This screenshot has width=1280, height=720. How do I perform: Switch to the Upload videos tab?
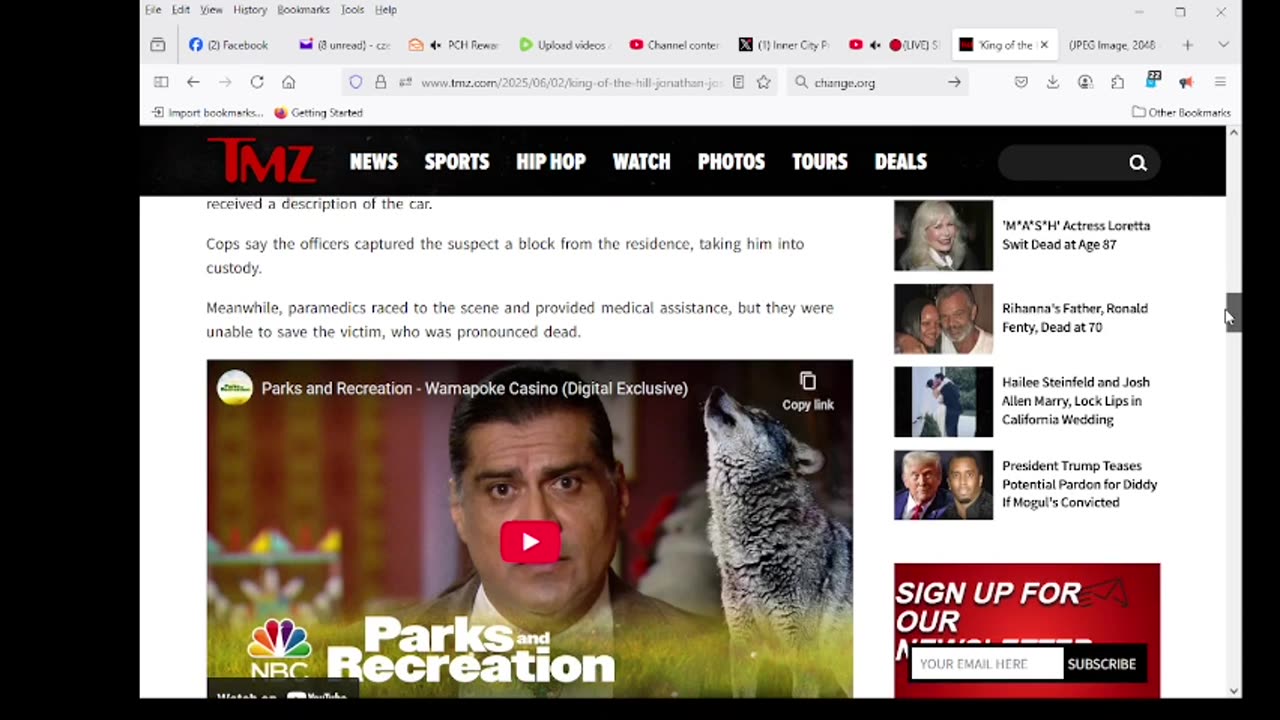pyautogui.click(x=563, y=45)
